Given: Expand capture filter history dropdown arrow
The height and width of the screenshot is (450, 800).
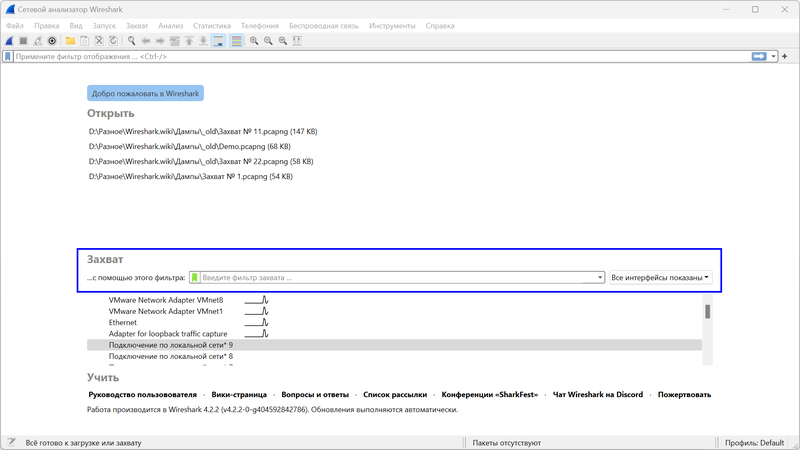Looking at the screenshot, I should coord(600,278).
